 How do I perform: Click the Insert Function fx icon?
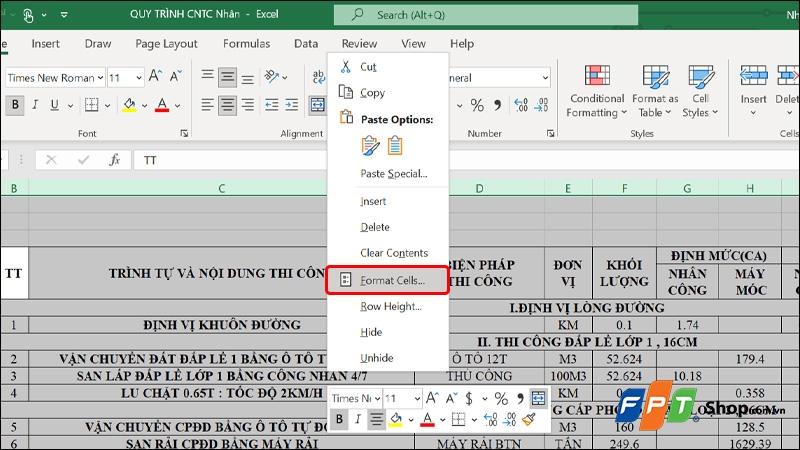tap(115, 160)
